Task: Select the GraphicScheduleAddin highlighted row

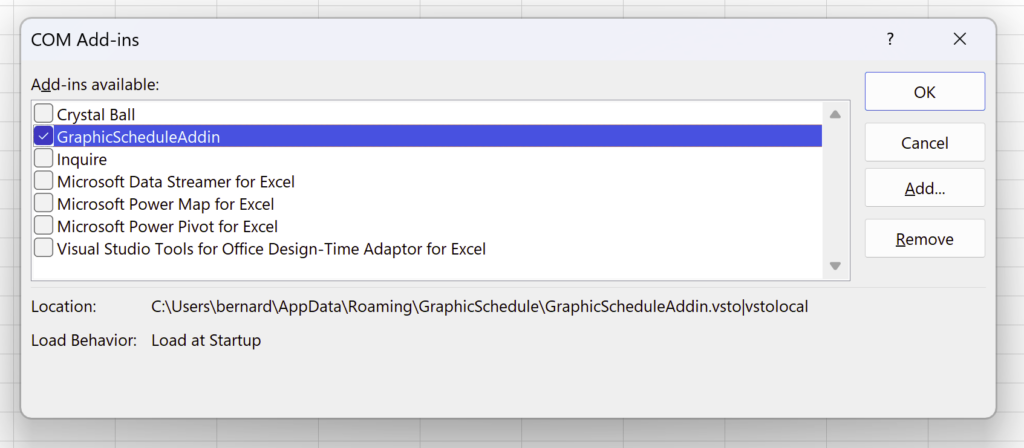Action: (427, 136)
